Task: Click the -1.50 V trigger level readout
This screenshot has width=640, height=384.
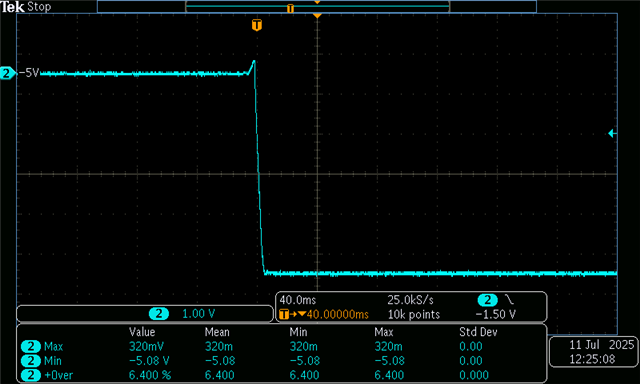Action: point(495,314)
